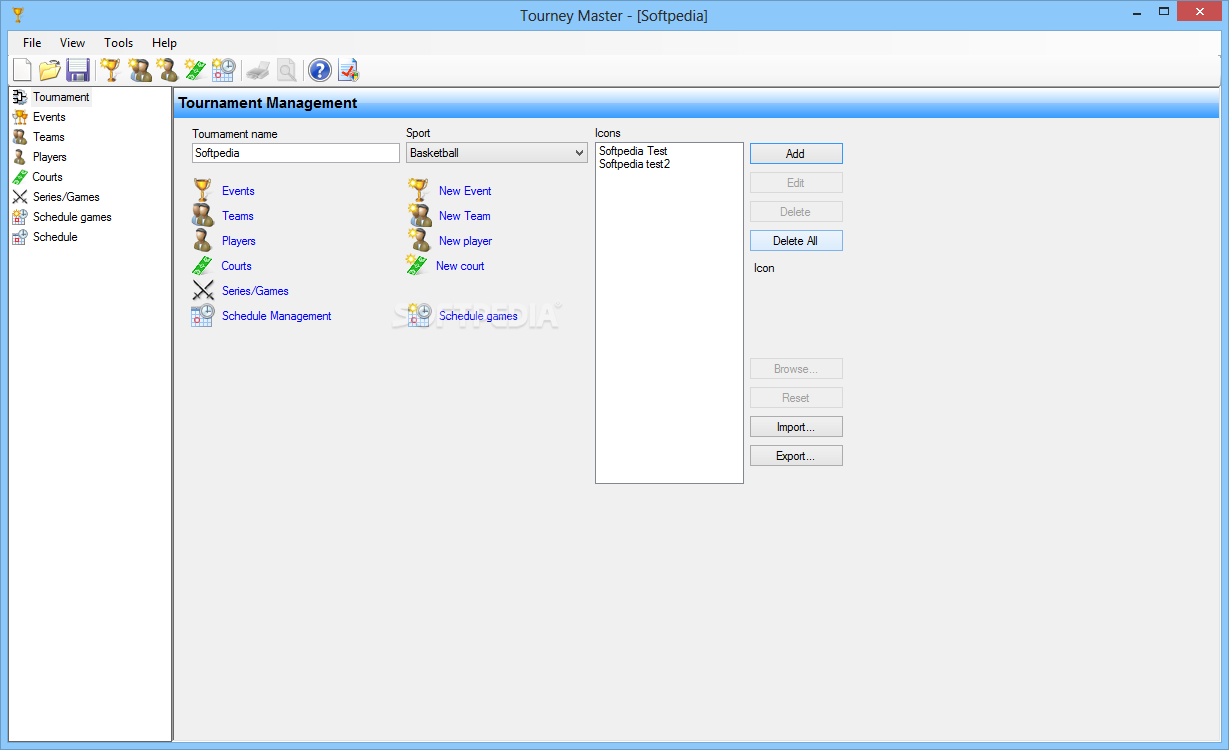Click the Tourney Master trophy title bar icon

[x=18, y=14]
